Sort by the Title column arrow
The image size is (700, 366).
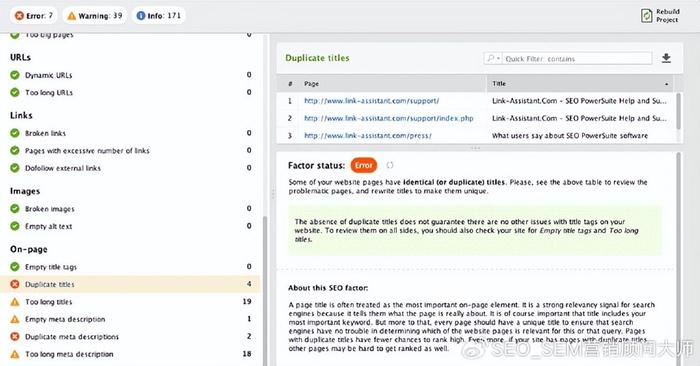pos(667,84)
